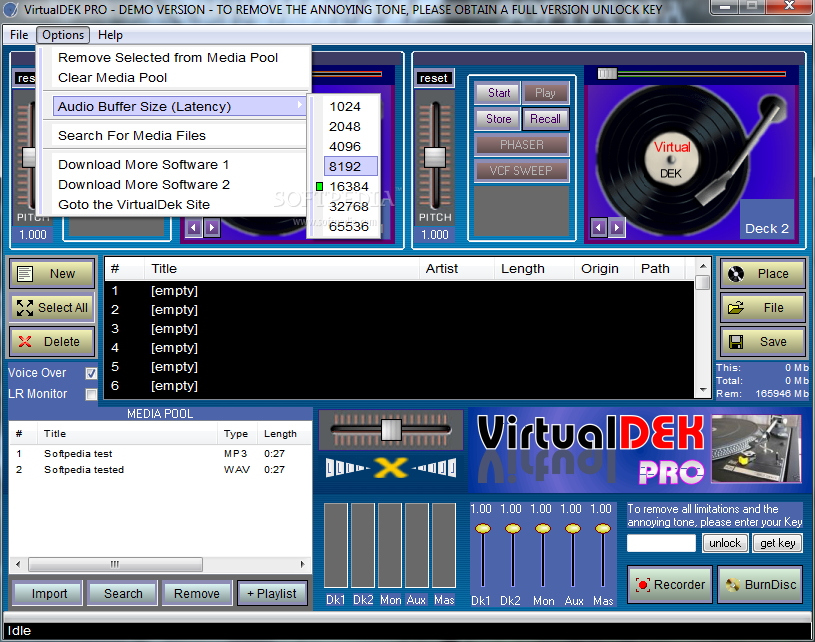Click the Mas volume fader knob
The image size is (815, 642).
click(x=603, y=529)
